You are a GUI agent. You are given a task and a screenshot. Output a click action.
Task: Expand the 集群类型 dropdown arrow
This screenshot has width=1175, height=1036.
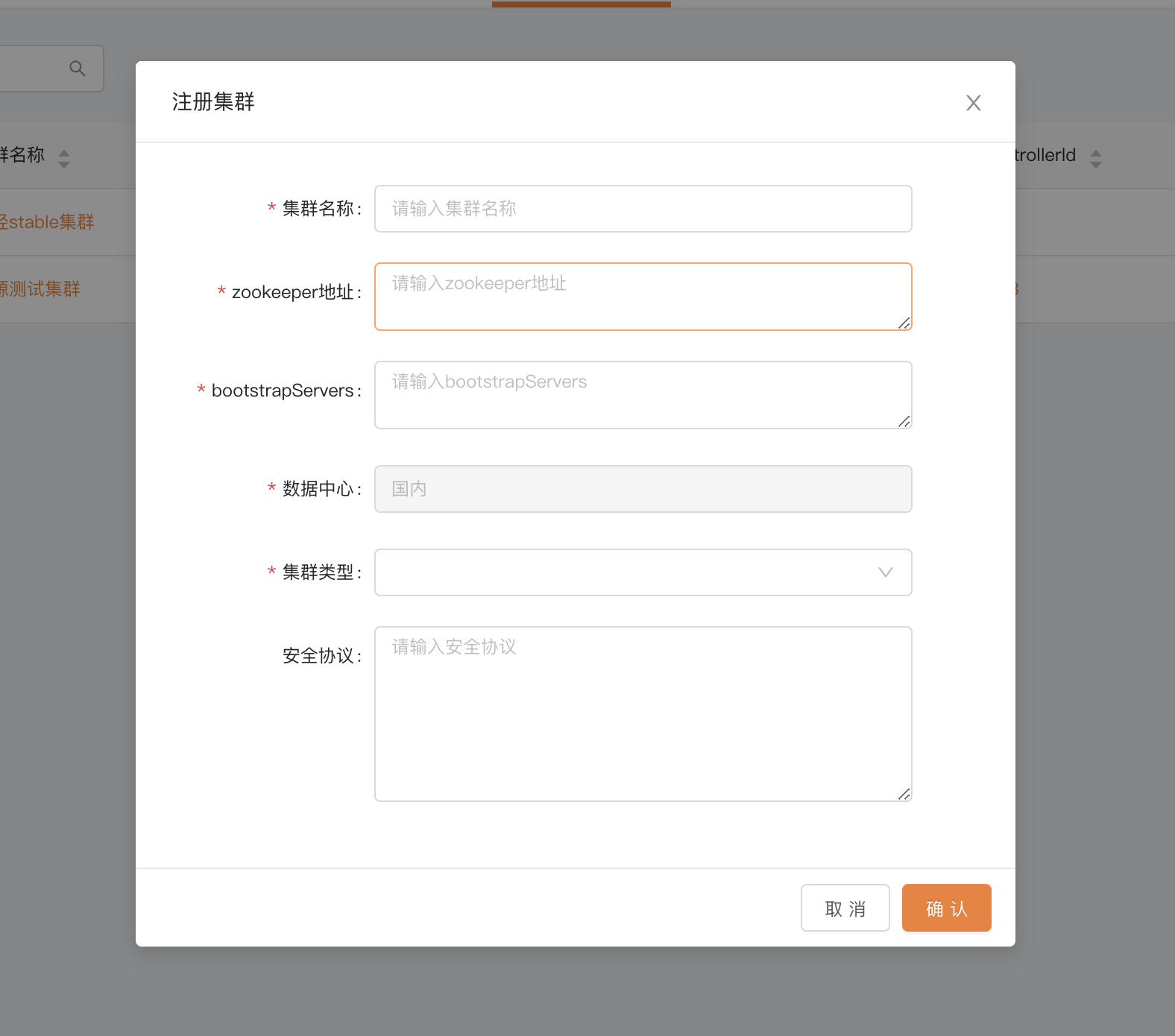click(885, 572)
